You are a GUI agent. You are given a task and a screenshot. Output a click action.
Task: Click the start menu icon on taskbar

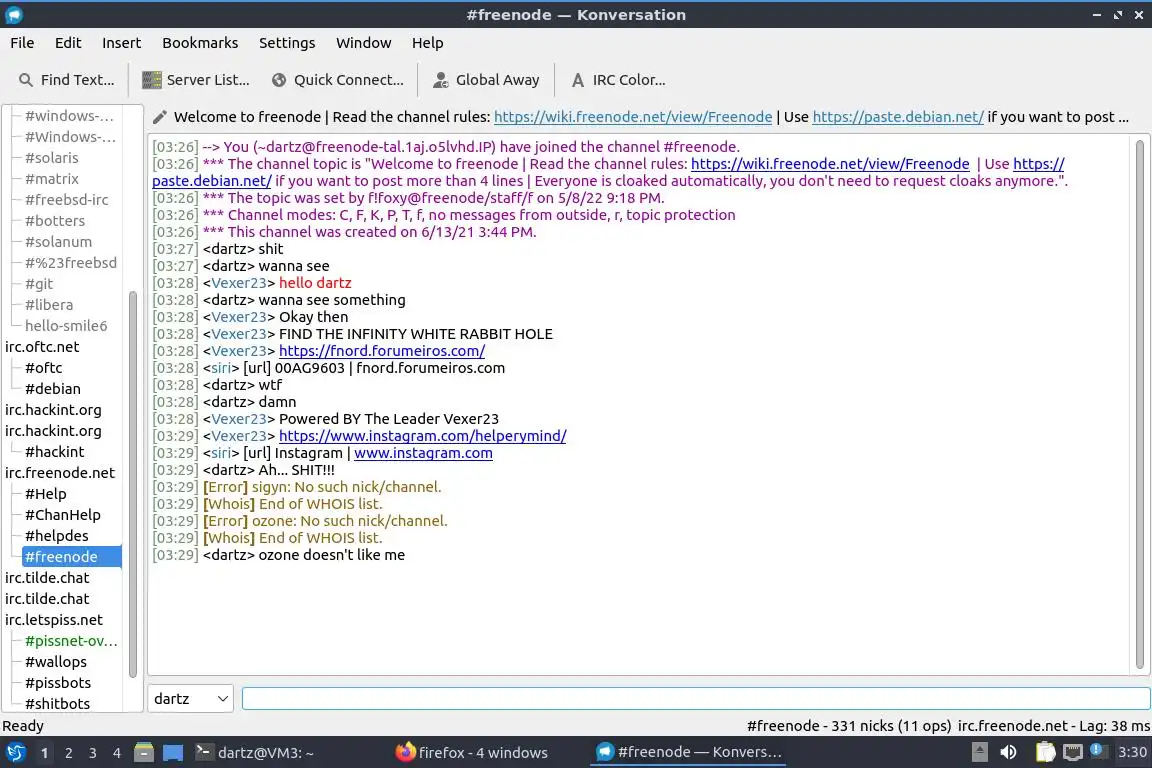15,753
